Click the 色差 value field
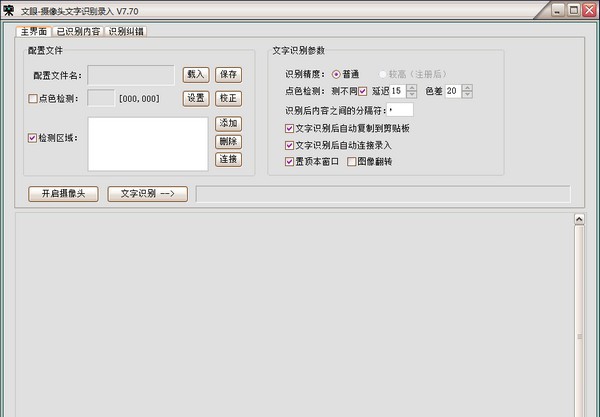600x417 pixels. coord(453,91)
